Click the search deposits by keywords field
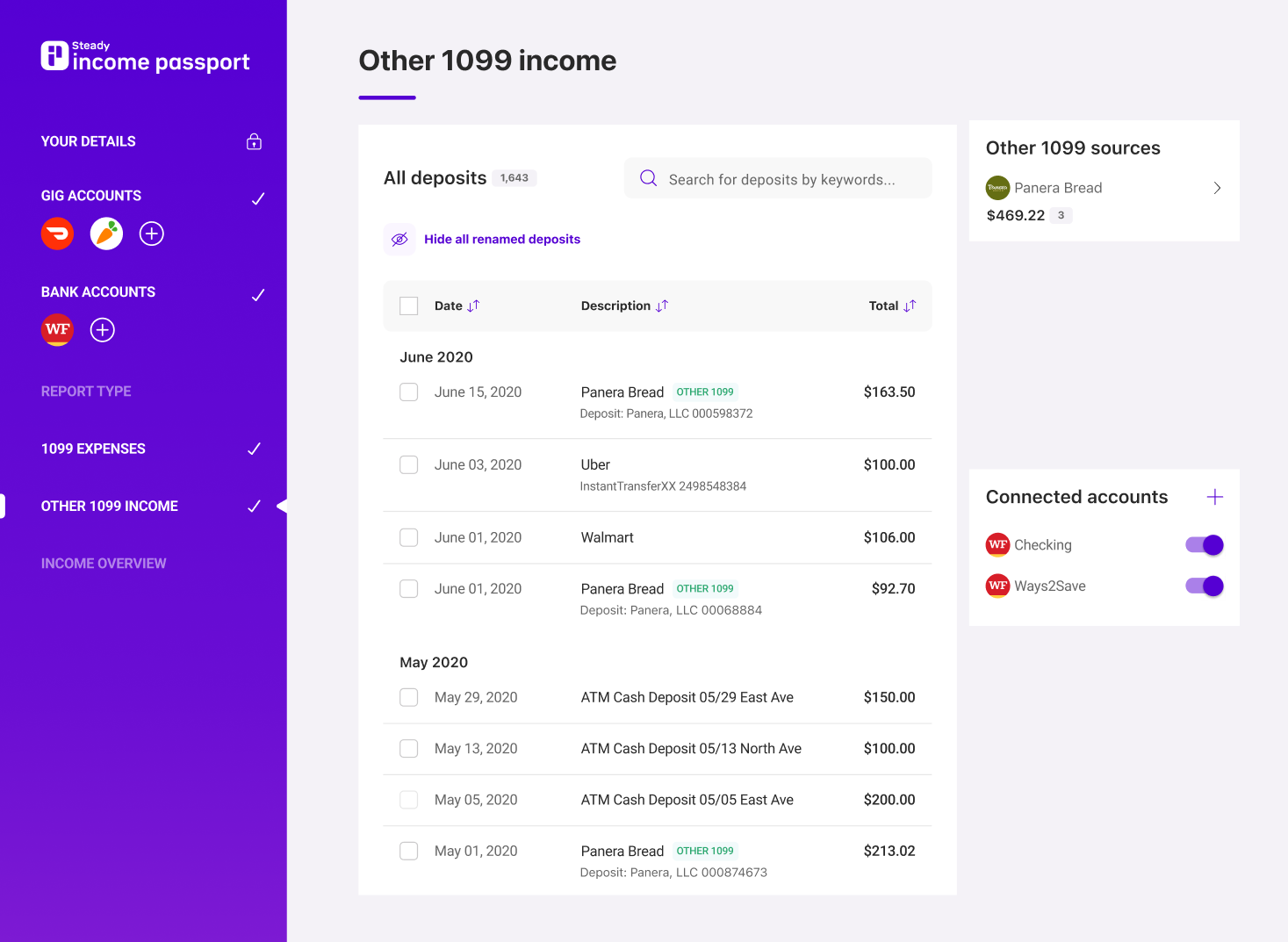1288x942 pixels. (778, 178)
